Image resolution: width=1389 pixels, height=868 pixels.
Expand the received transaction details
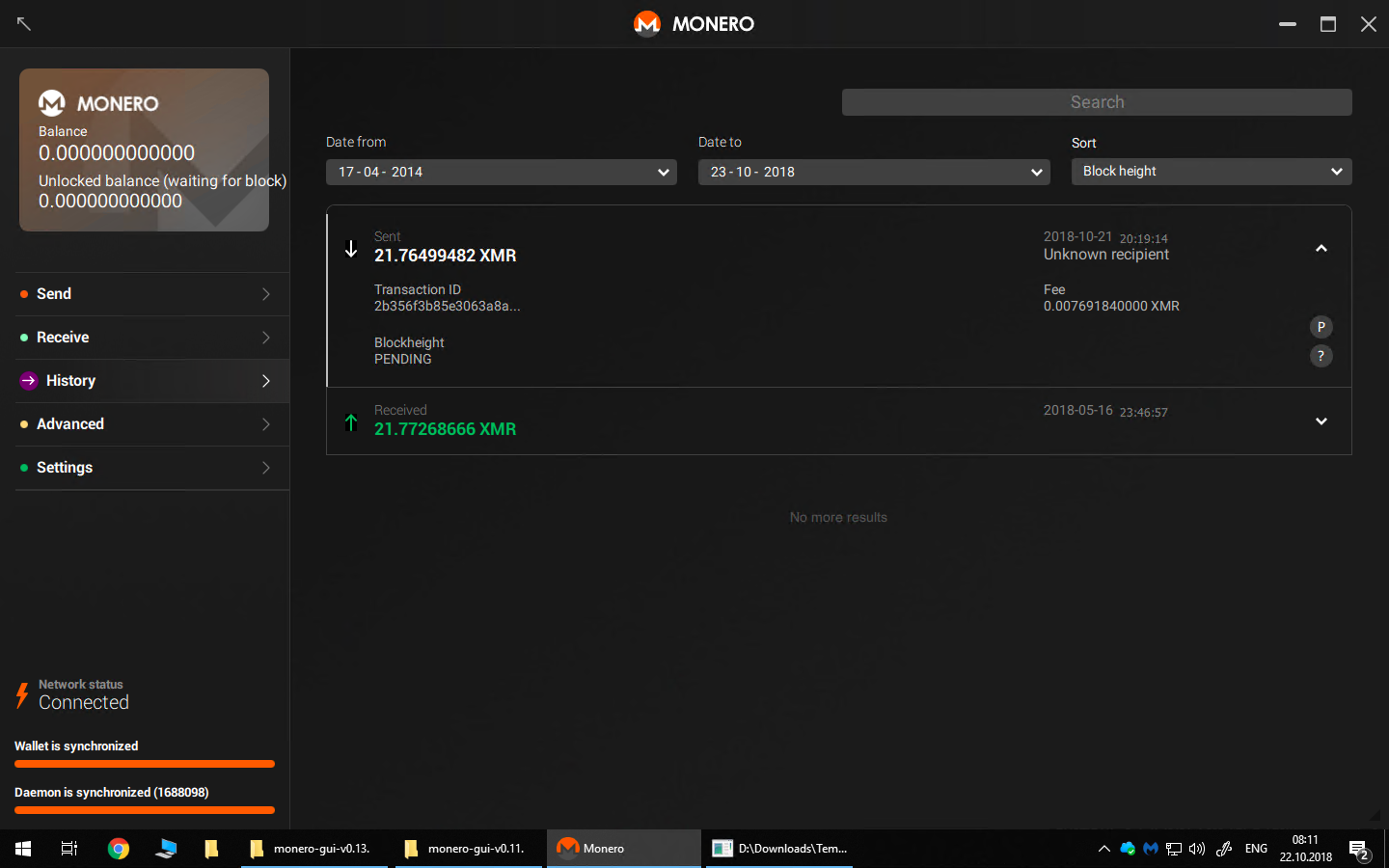click(x=1321, y=421)
